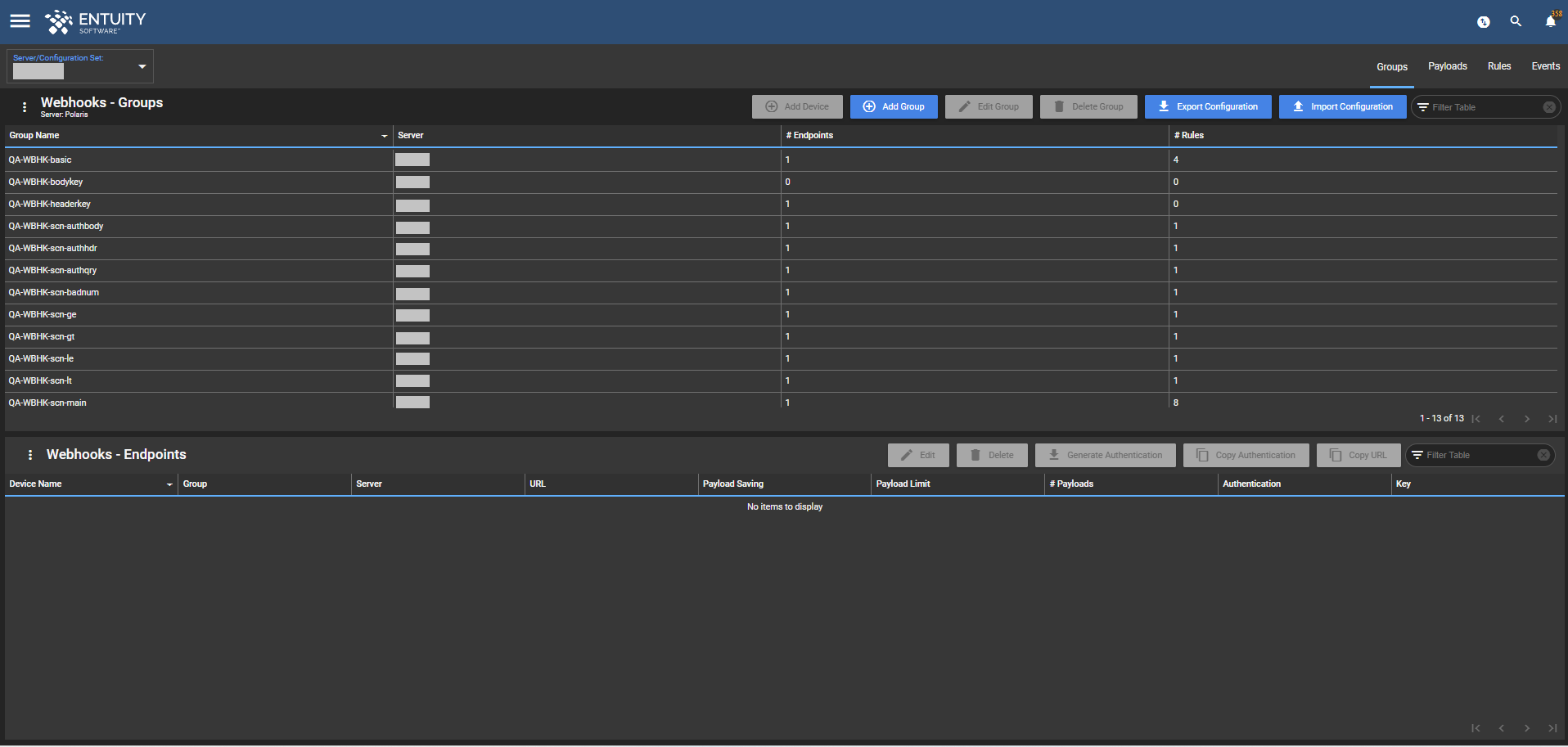The image size is (1568, 747).
Task: Open the Webhooks - Endpoints kebab menu
Action: tap(30, 455)
